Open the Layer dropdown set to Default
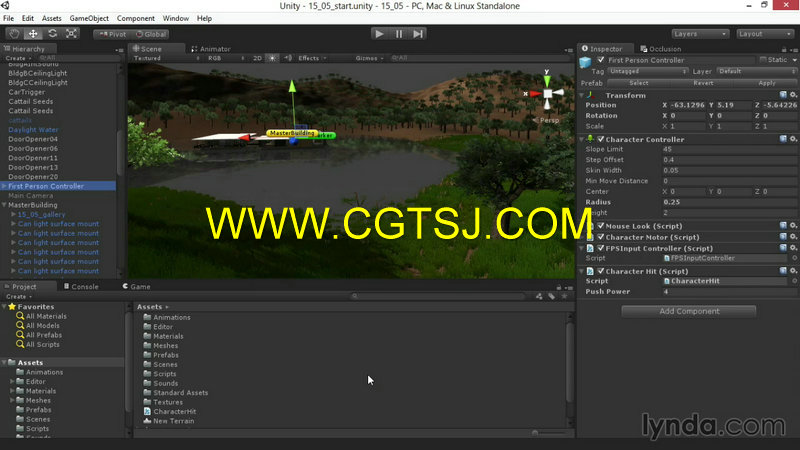 (x=757, y=71)
